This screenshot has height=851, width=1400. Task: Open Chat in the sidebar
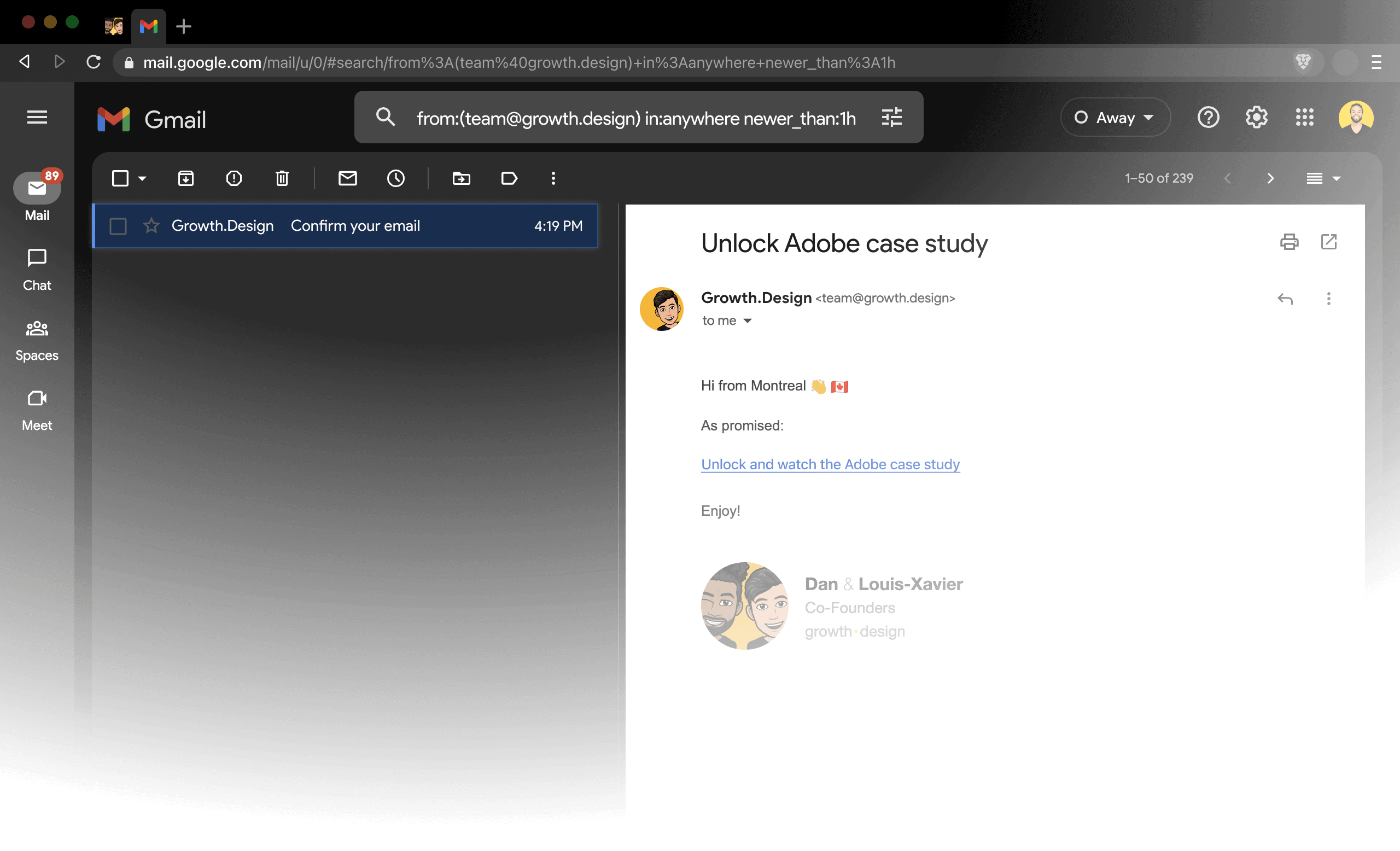[37, 270]
